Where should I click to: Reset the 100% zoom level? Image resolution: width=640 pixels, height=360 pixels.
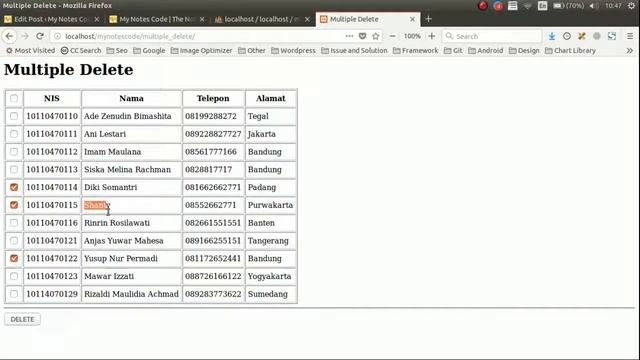(x=412, y=36)
